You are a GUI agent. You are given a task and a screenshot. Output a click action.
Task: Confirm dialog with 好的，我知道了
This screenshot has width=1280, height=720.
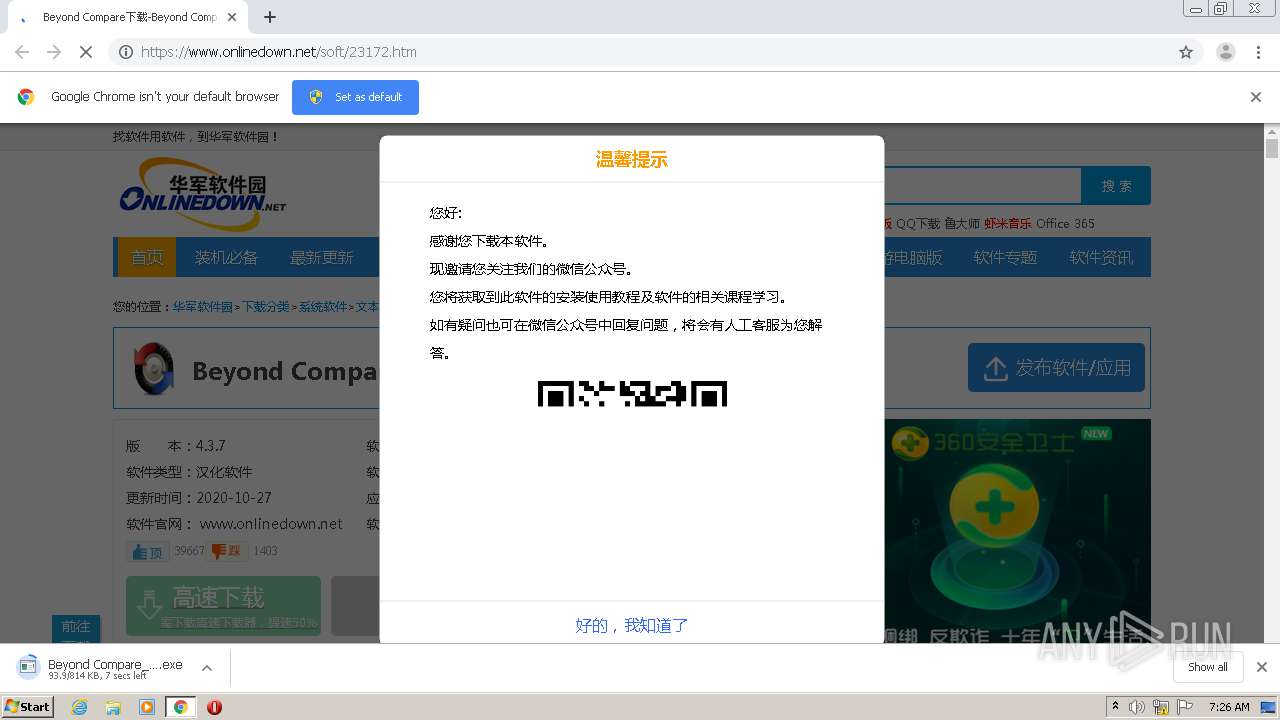point(632,625)
